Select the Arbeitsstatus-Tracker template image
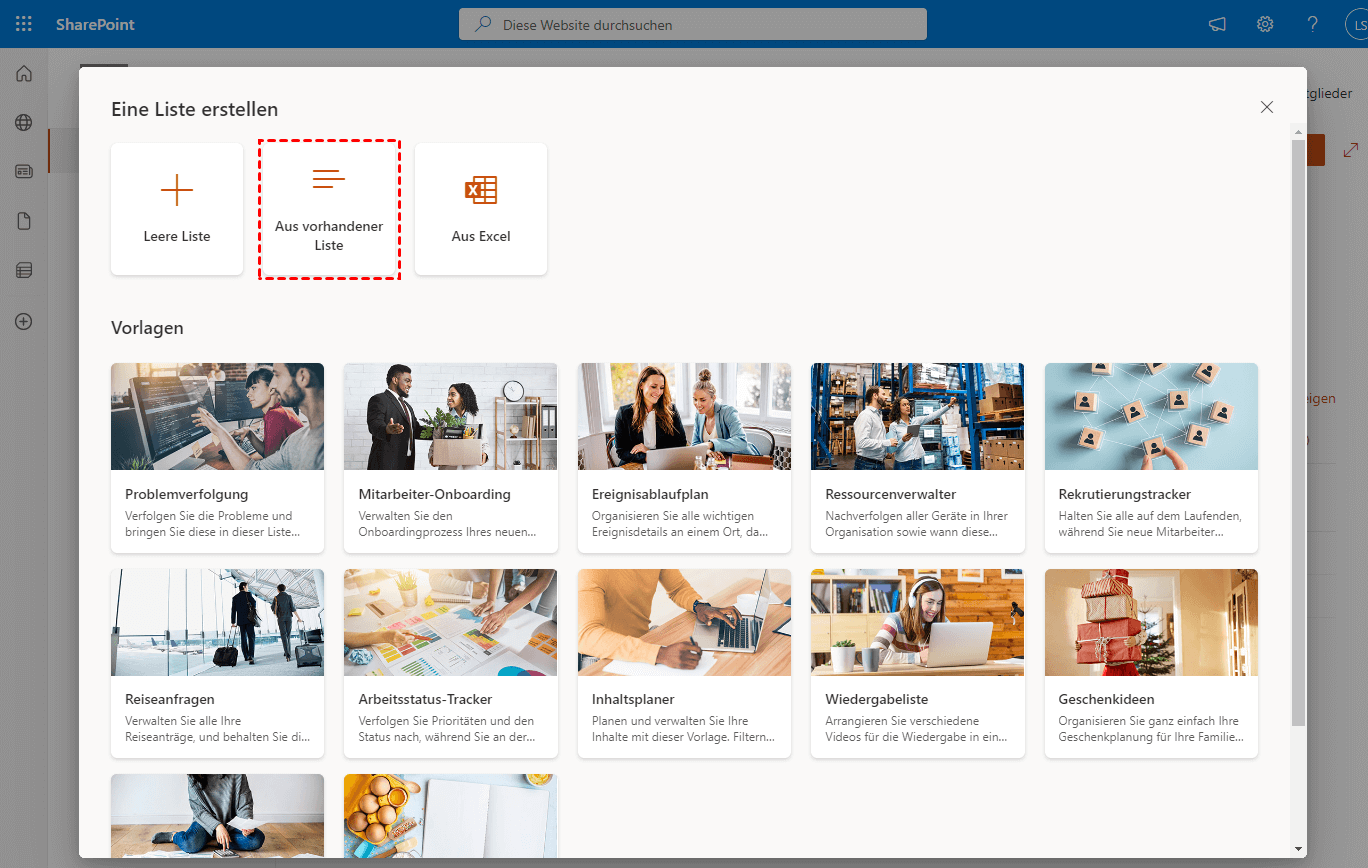The width and height of the screenshot is (1368, 868). click(451, 622)
